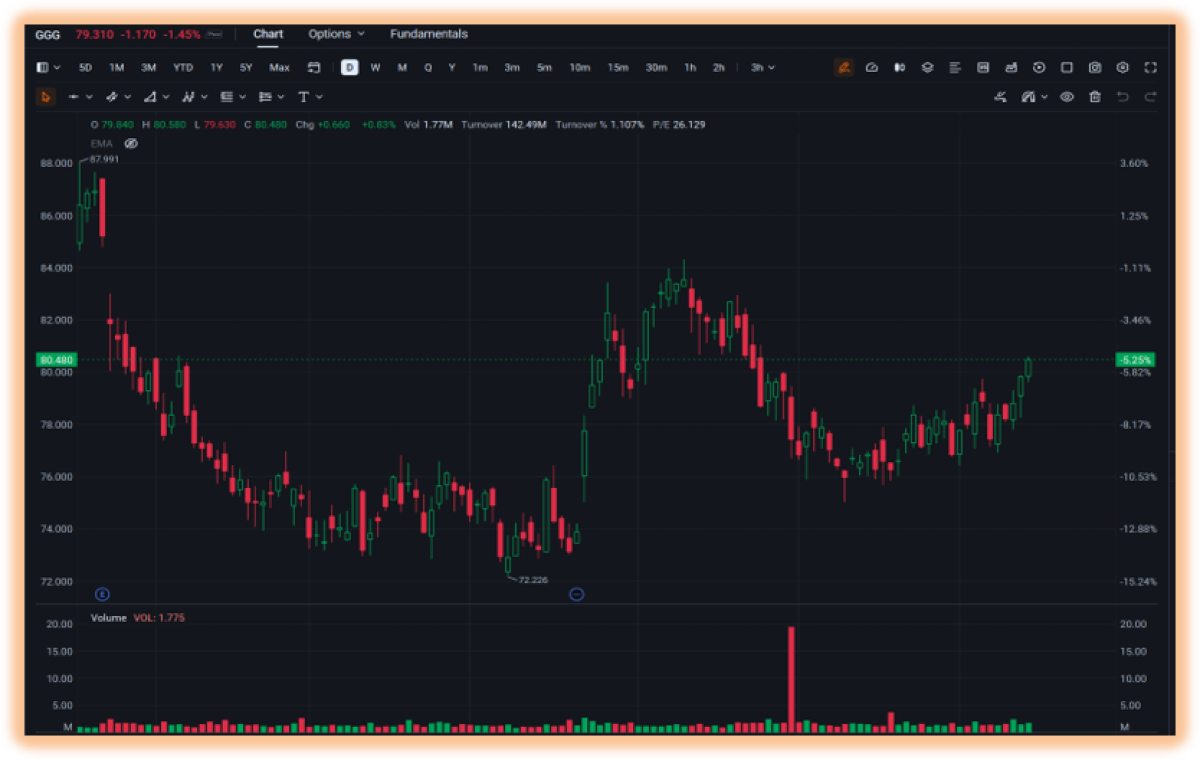The height and width of the screenshot is (760, 1200).
Task: Click the tall red volume spike bar
Action: pyautogui.click(x=791, y=680)
